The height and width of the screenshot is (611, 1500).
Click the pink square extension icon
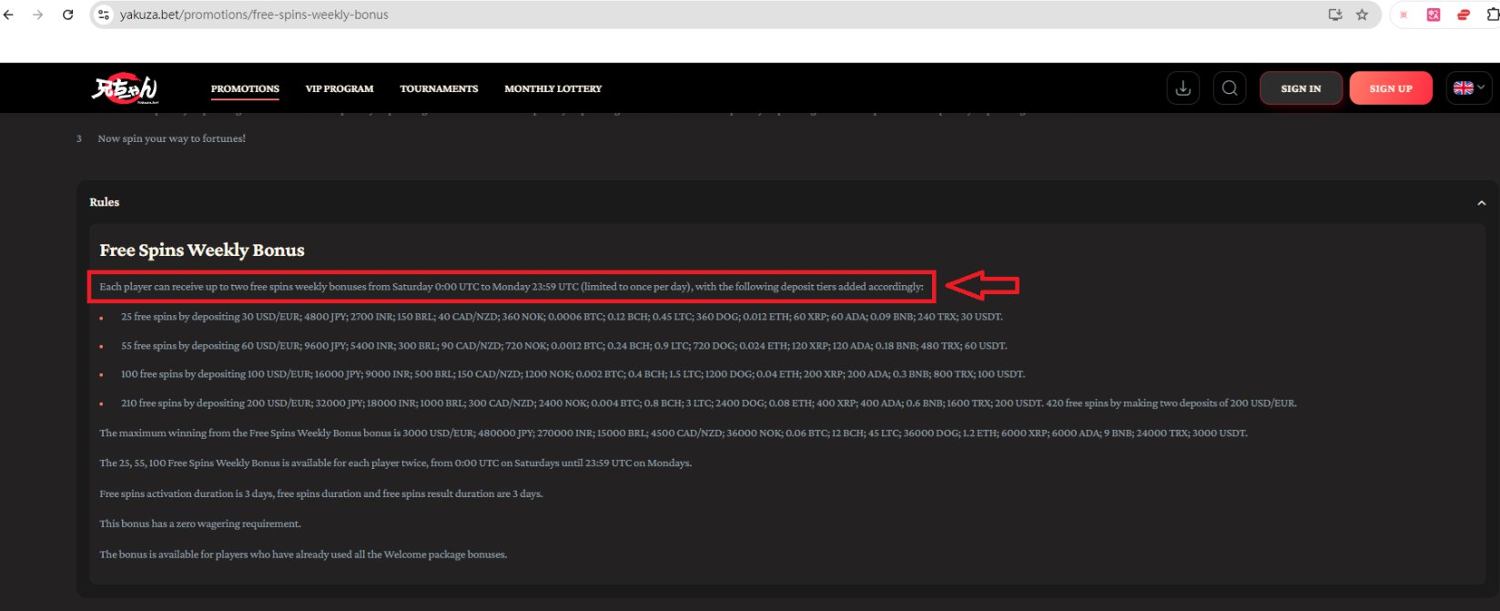point(1433,15)
